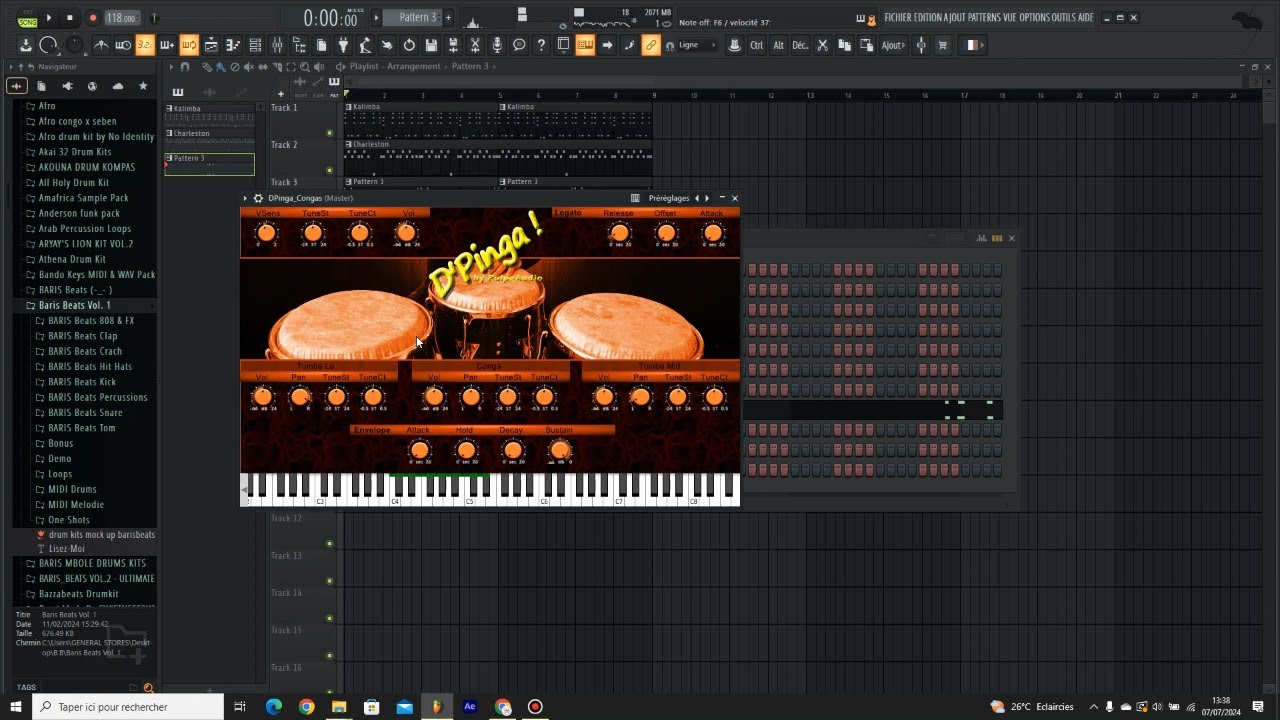Click the stamp icon next to Ligne

pos(734,45)
